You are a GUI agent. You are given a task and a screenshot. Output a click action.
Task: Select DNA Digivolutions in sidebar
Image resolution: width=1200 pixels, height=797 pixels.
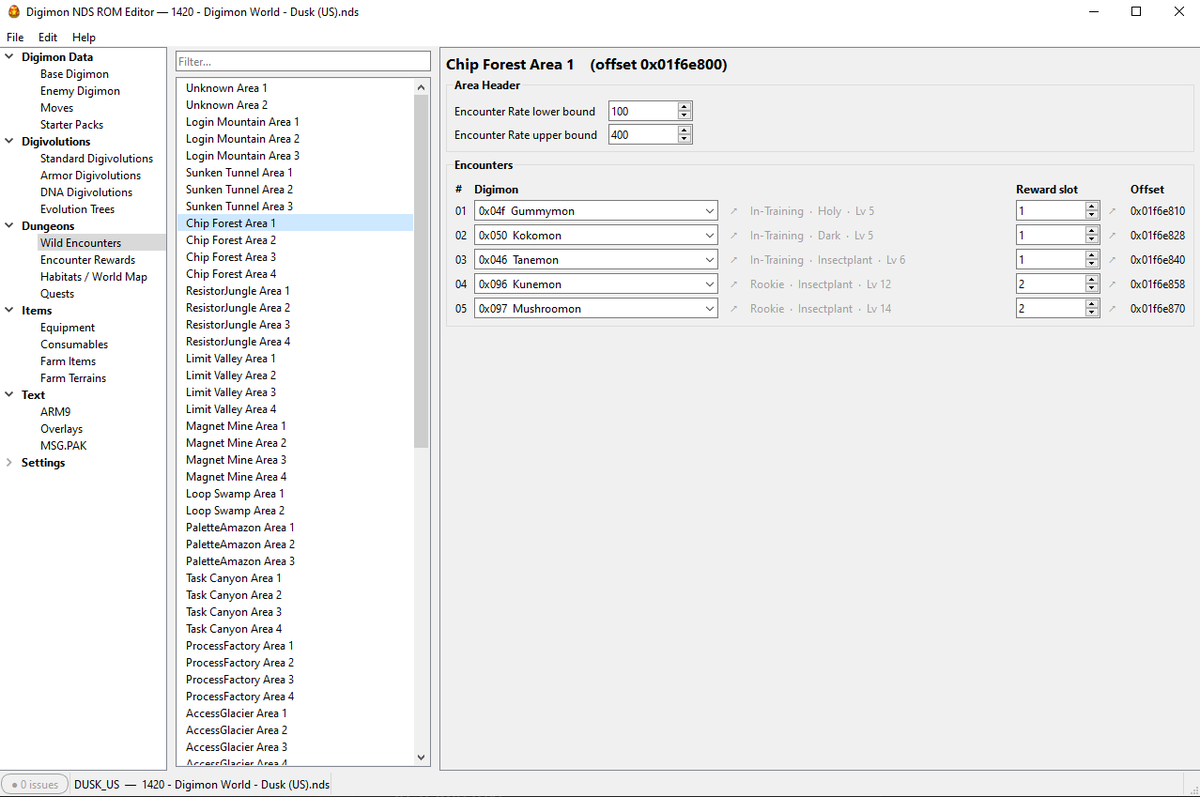tap(86, 193)
